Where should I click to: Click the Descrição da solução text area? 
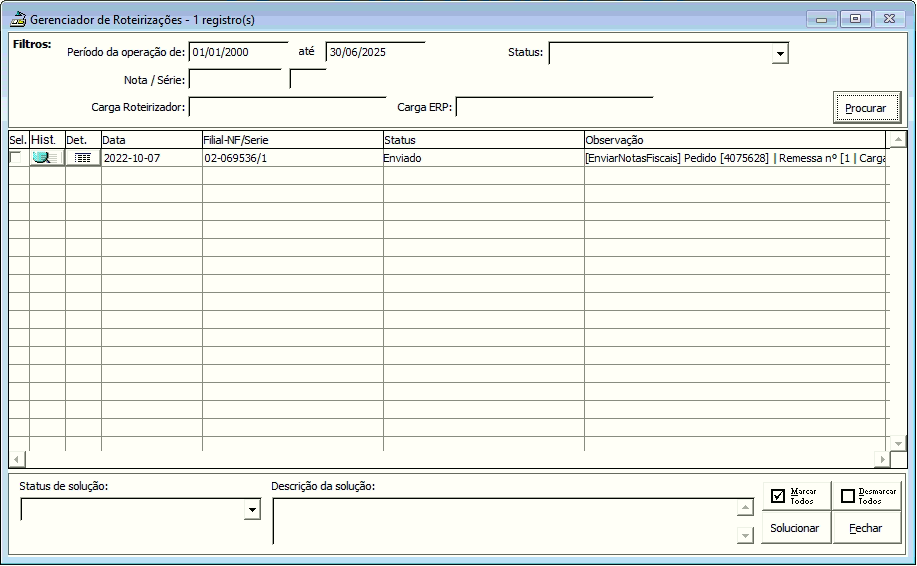505,521
